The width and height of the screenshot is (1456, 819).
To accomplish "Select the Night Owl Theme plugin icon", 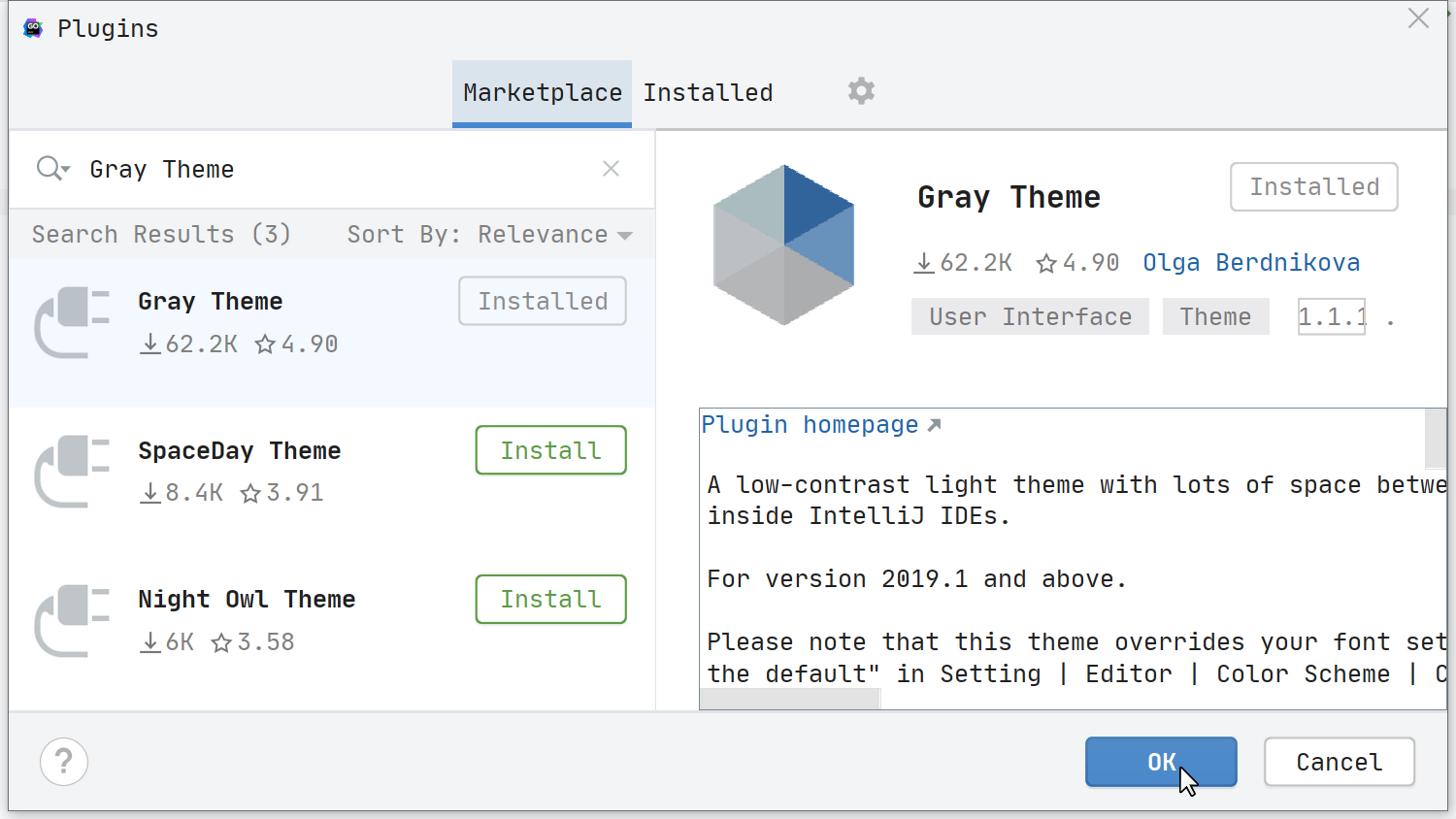I will pyautogui.click(x=71, y=621).
